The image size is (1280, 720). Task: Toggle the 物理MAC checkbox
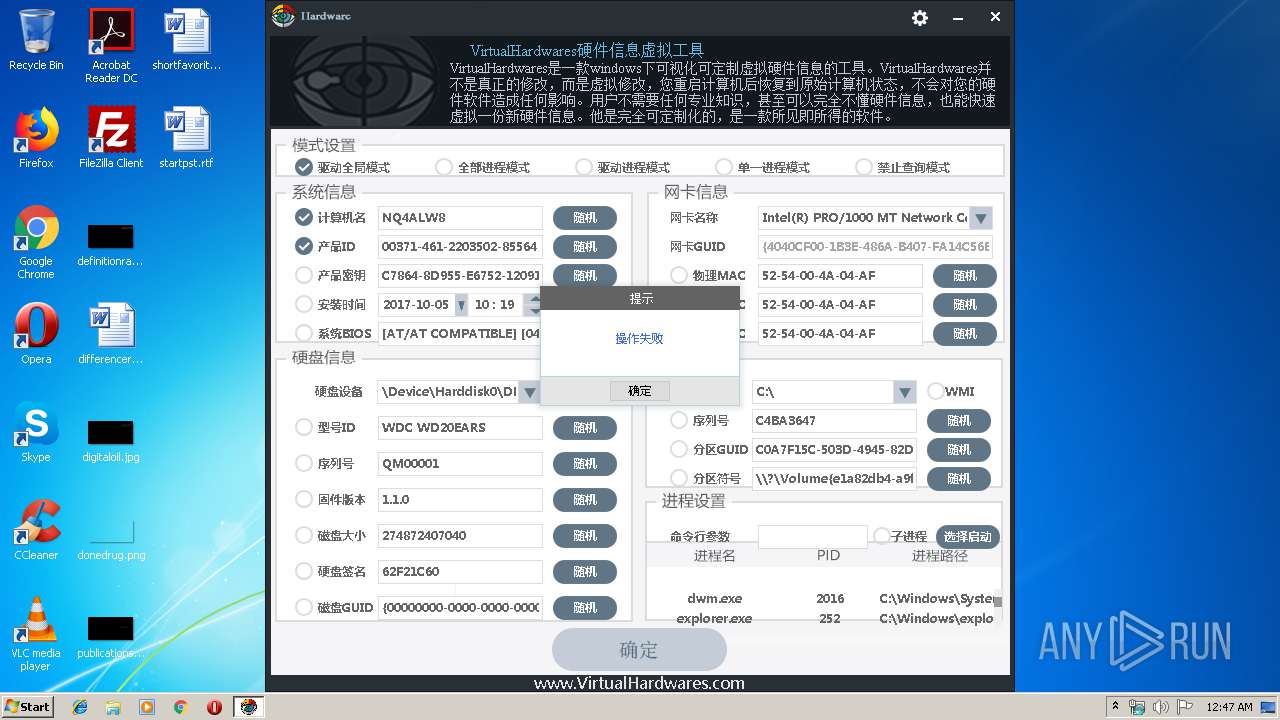(x=679, y=275)
